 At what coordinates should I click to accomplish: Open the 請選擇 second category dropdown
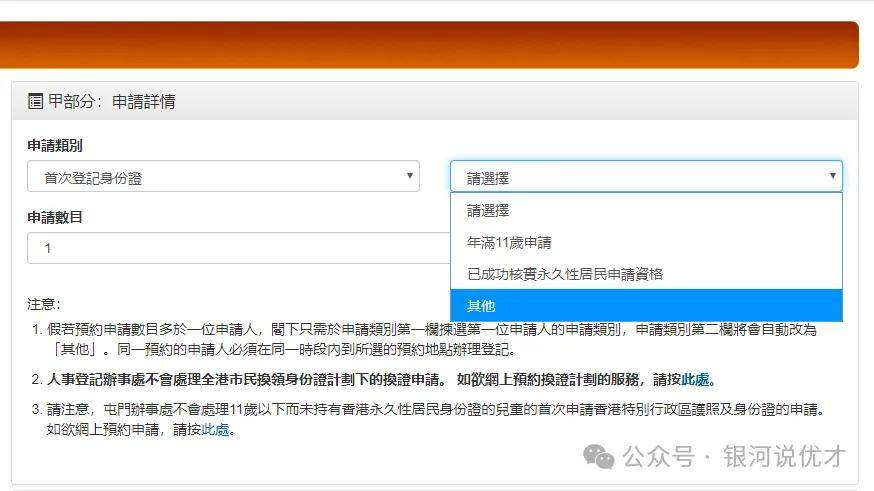tap(646, 177)
